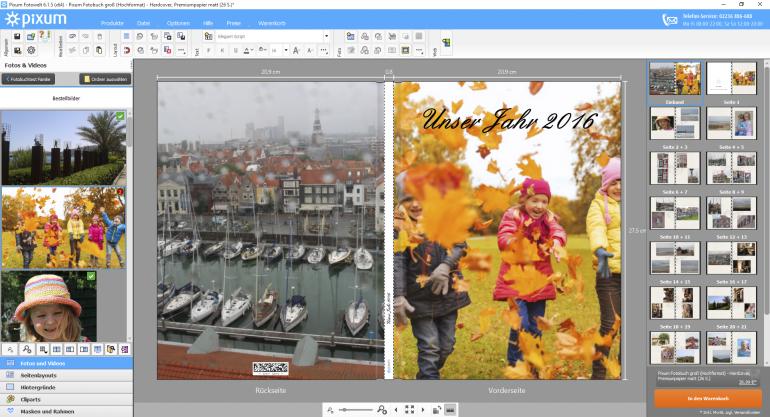Screen dimensions: 770x417
Task: Open project via folder icon in toolbar
Action: [x=31, y=36]
